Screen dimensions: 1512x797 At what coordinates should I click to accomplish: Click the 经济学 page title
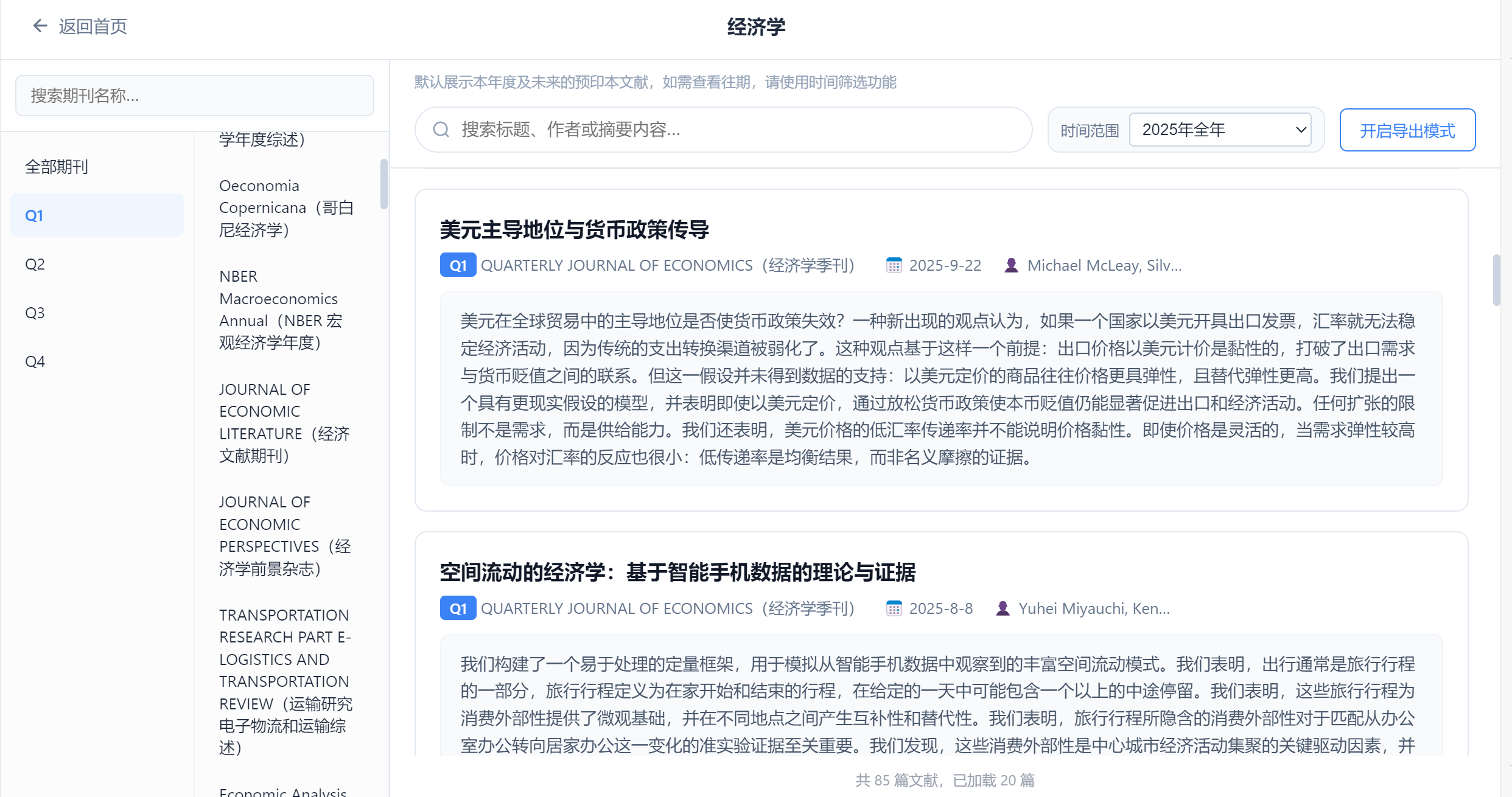click(x=756, y=27)
